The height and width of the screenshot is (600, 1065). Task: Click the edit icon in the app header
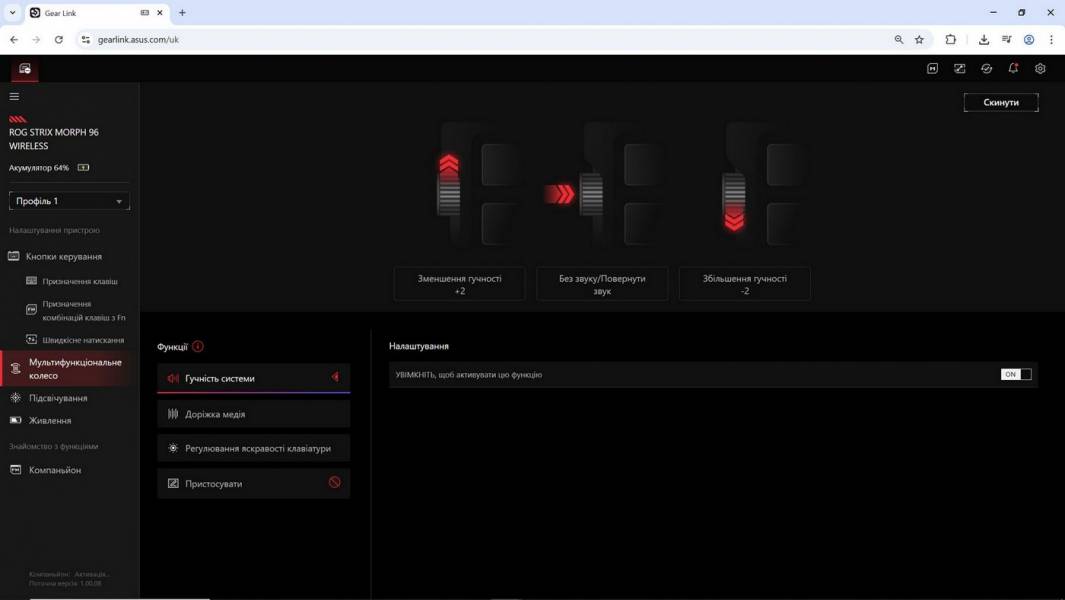click(x=959, y=69)
